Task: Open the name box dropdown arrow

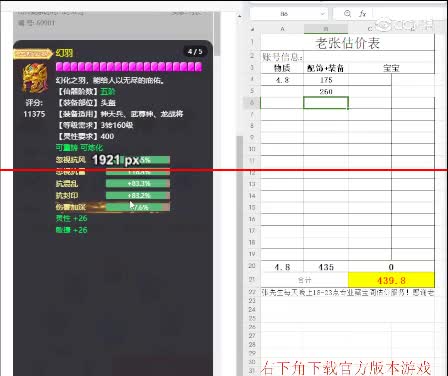Action: coord(322,14)
